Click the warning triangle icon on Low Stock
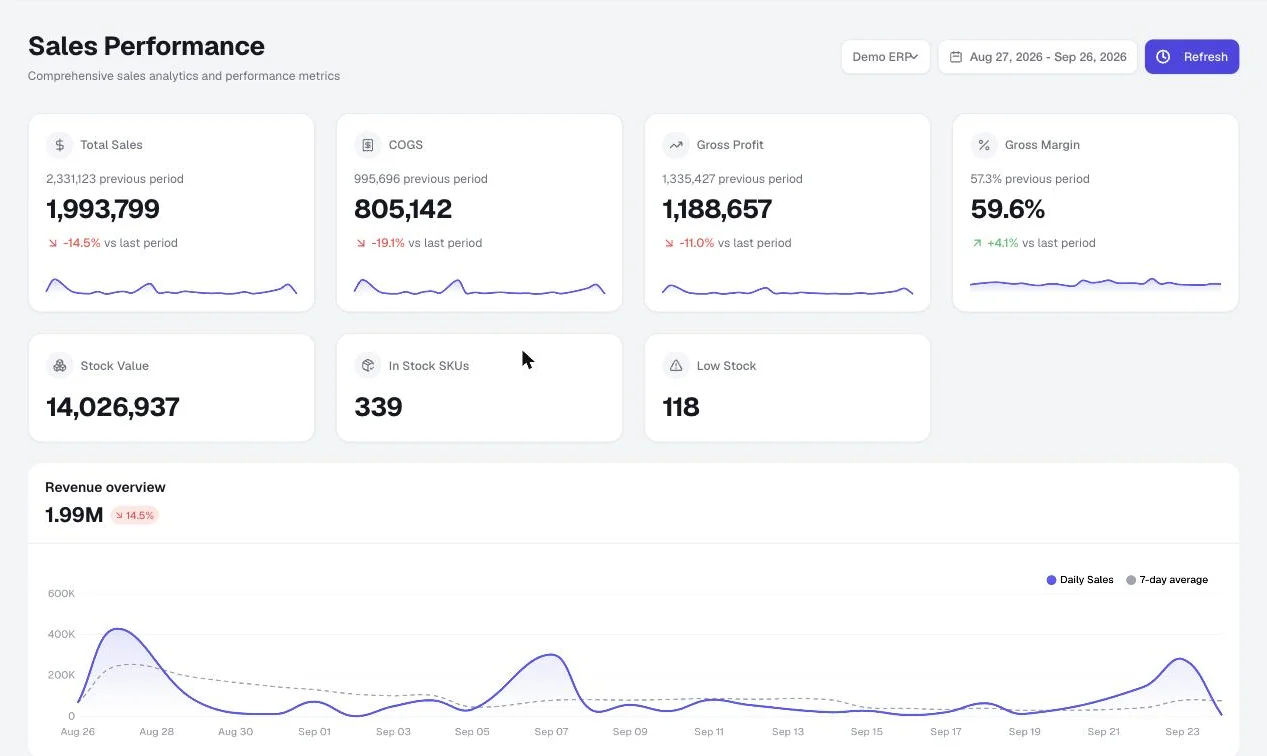Viewport: 1267px width, 756px height. coord(676,366)
